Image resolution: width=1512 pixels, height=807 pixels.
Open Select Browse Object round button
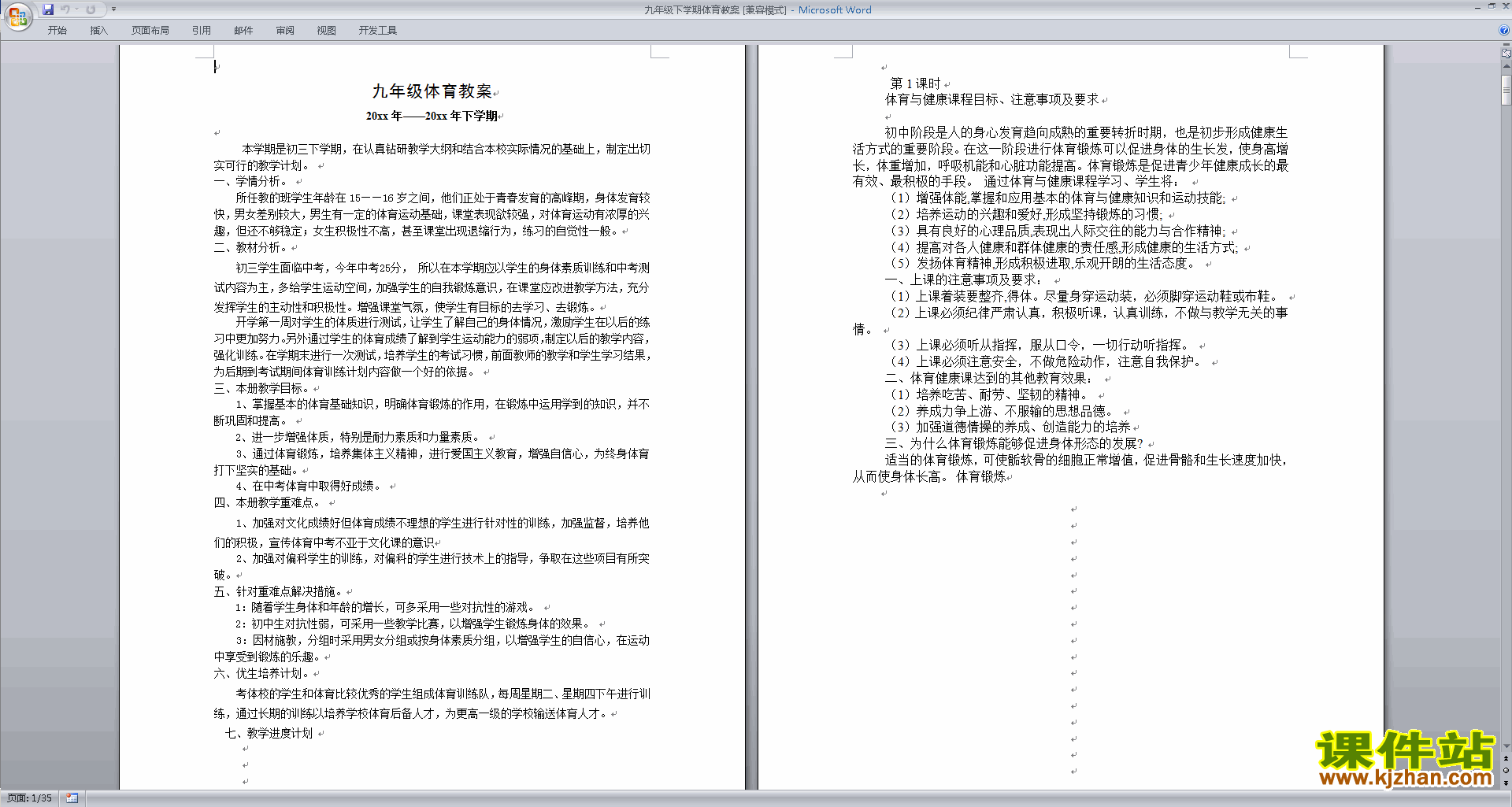pyautogui.click(x=1506, y=771)
